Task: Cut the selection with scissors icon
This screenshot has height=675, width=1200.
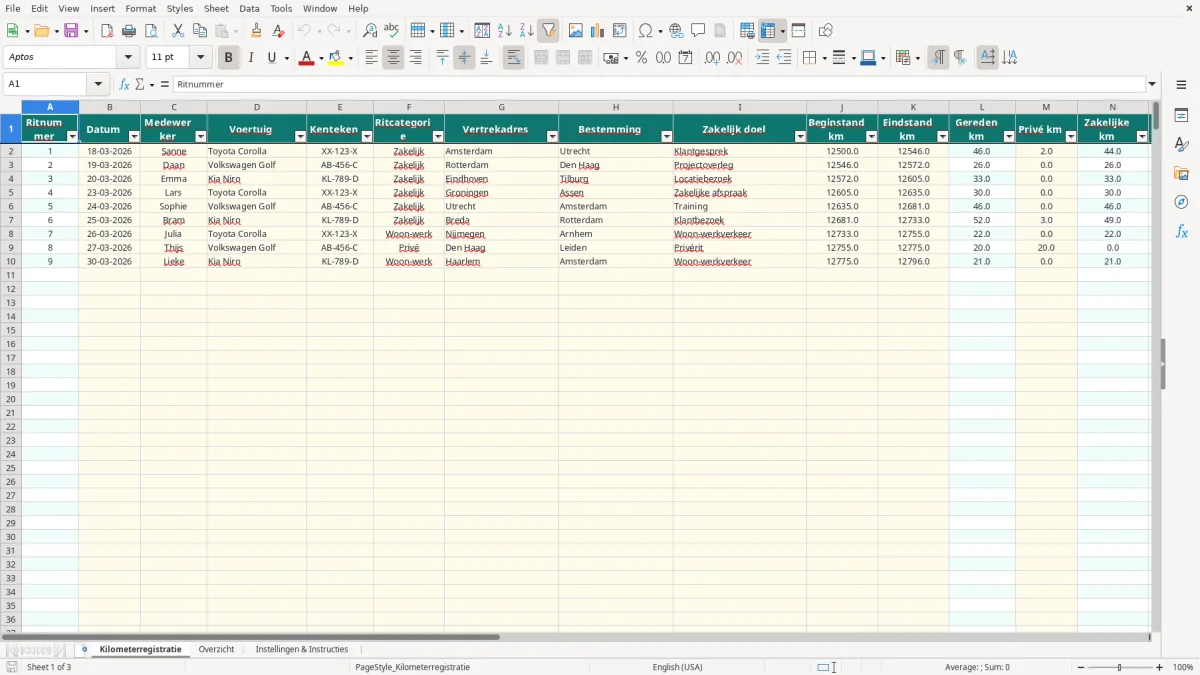Action: [x=178, y=31]
